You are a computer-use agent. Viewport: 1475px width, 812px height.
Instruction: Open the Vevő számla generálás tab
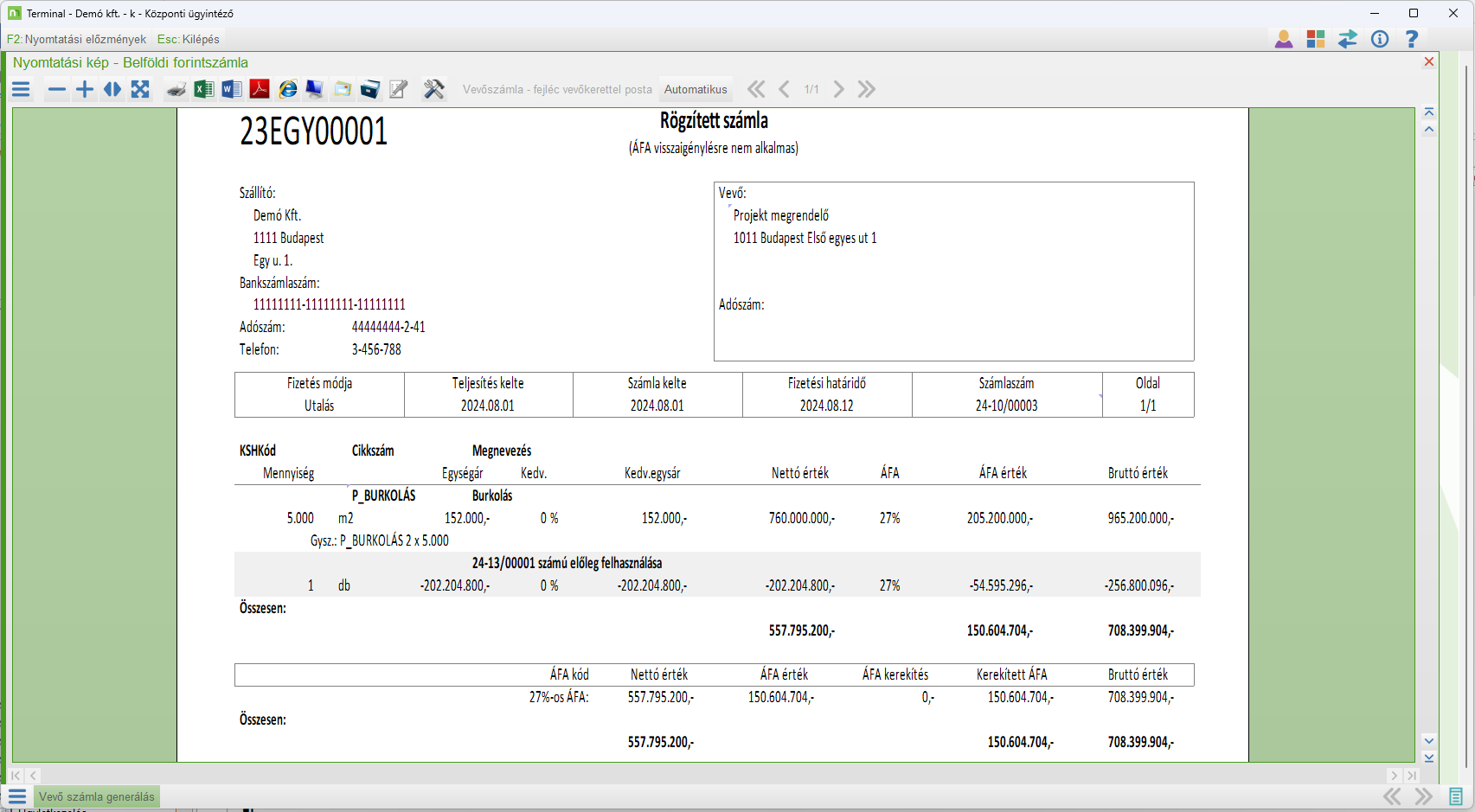[x=96, y=796]
